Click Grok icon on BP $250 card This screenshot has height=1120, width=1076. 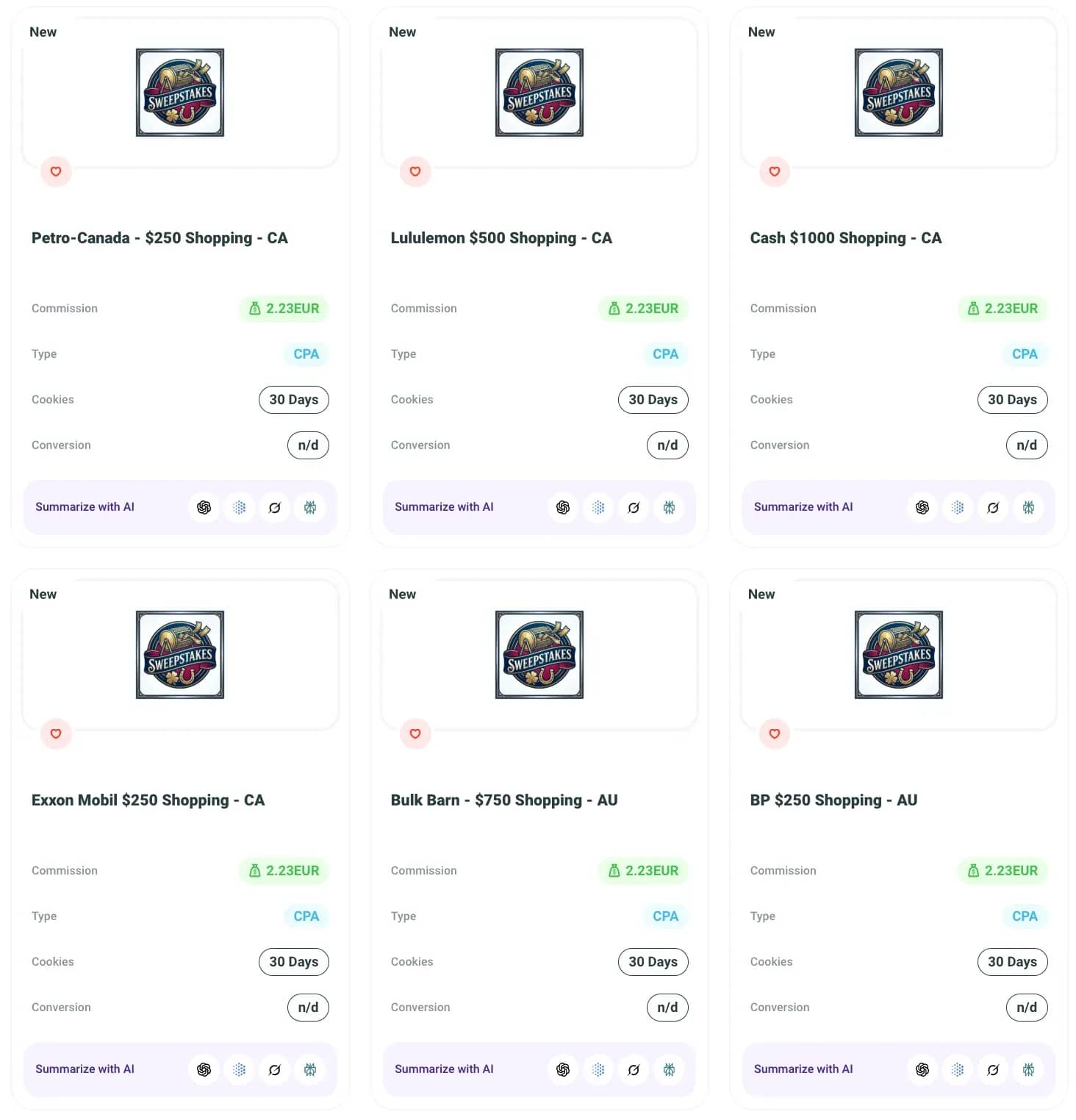click(x=993, y=1069)
